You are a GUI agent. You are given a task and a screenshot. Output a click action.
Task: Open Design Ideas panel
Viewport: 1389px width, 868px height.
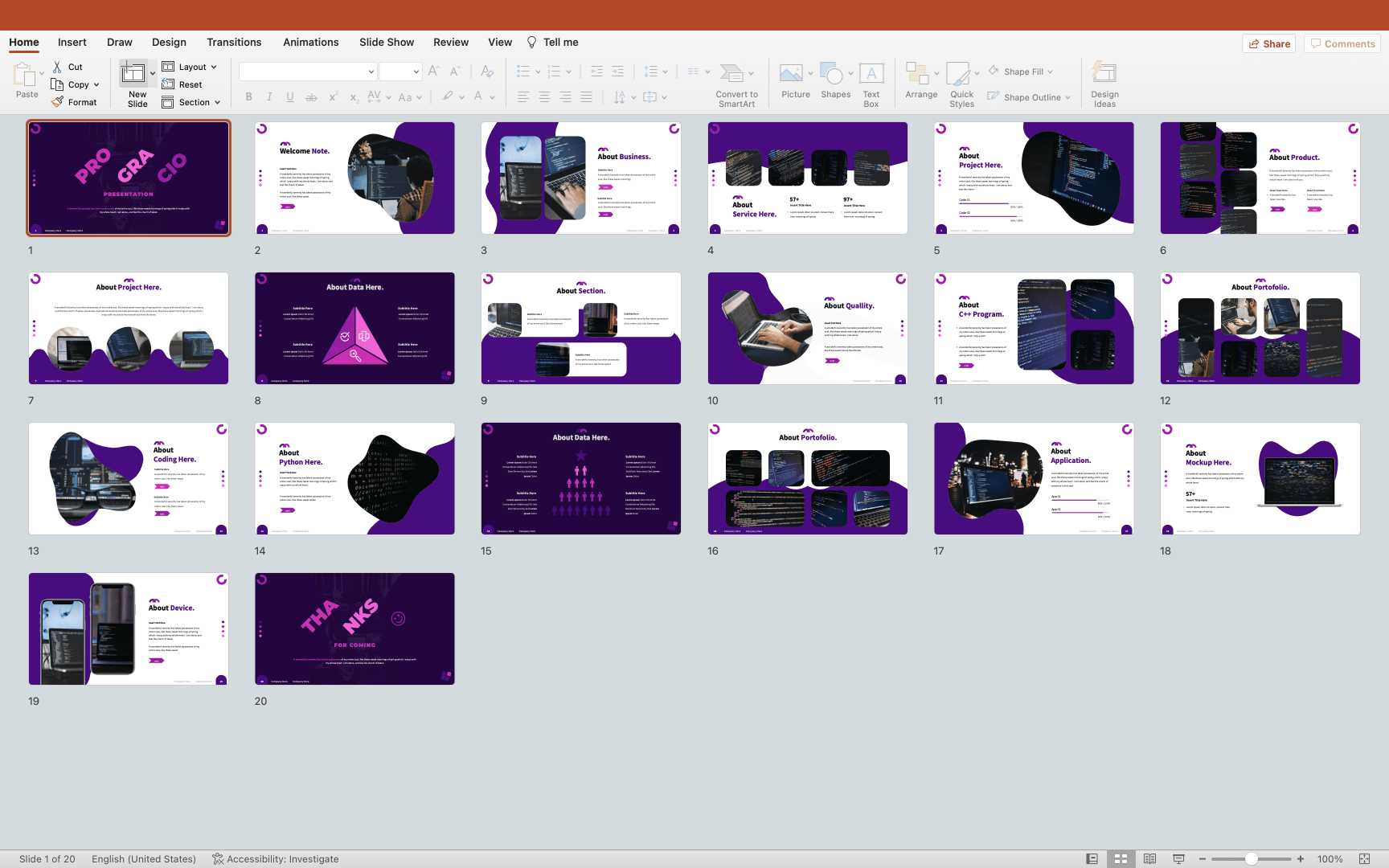tap(1104, 74)
